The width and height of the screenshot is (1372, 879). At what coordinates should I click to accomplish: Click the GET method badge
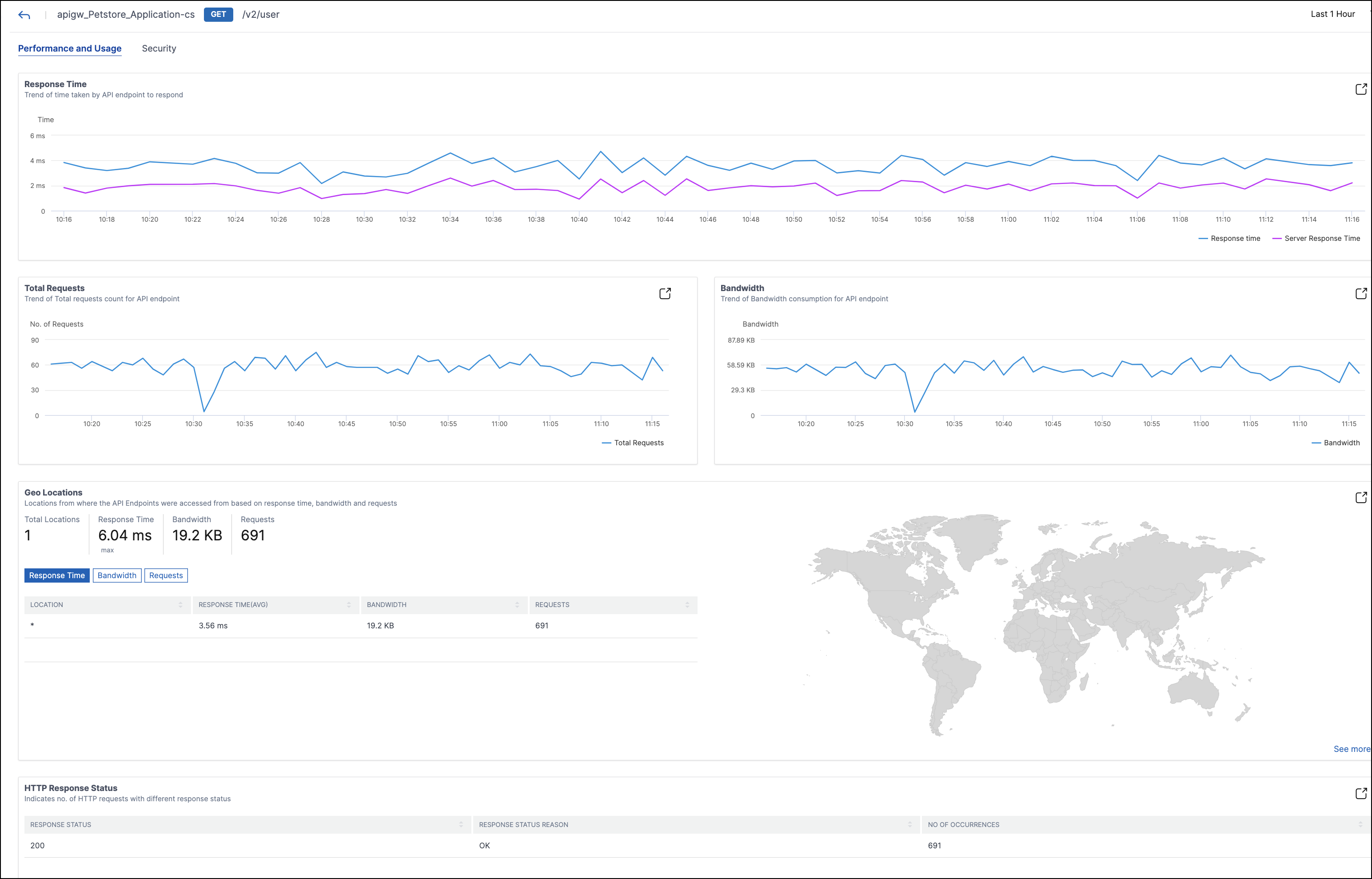219,14
